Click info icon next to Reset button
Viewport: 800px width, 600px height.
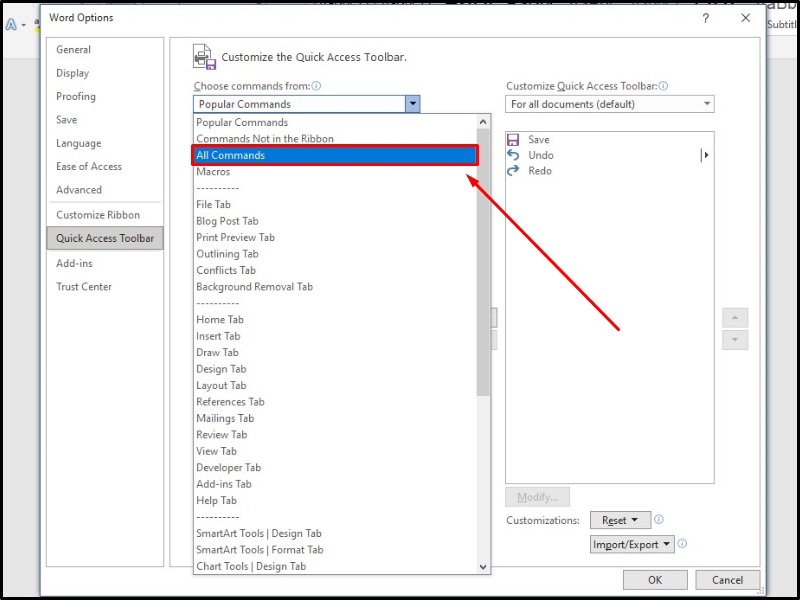click(659, 519)
